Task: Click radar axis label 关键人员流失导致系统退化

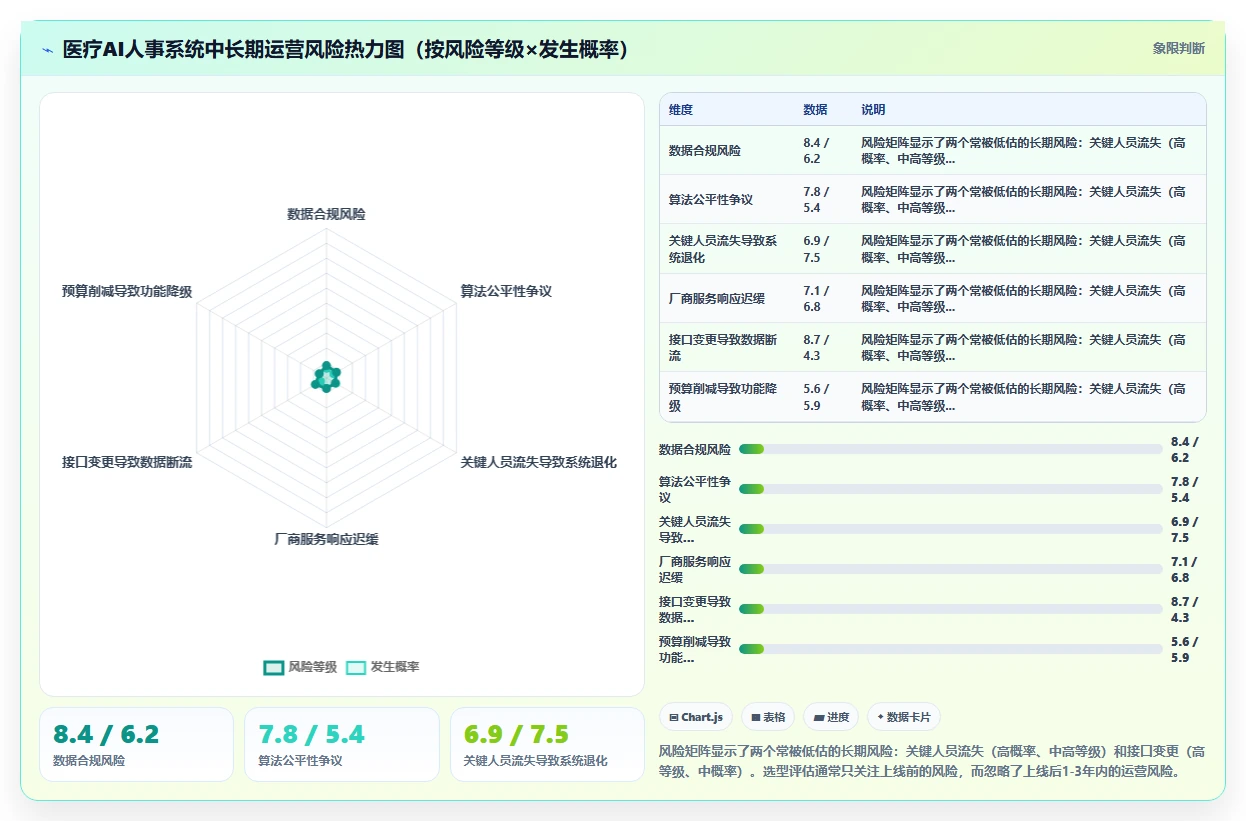Action: [538, 462]
